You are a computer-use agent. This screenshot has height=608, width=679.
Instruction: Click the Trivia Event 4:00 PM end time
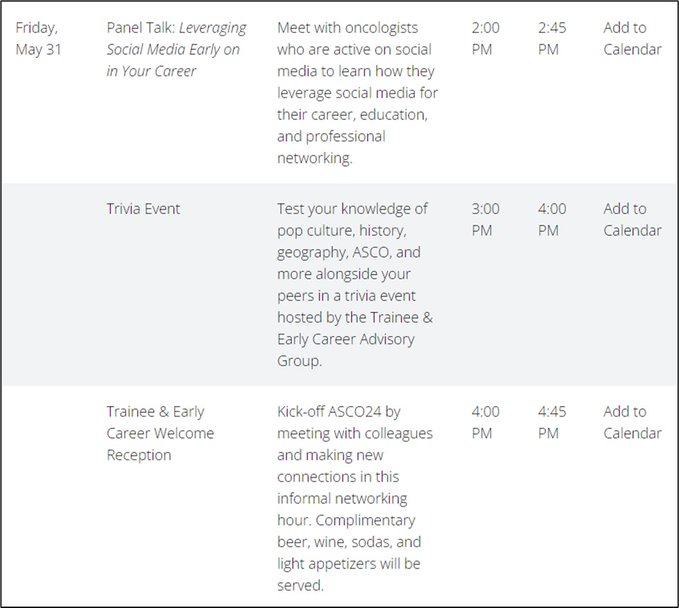pos(552,220)
